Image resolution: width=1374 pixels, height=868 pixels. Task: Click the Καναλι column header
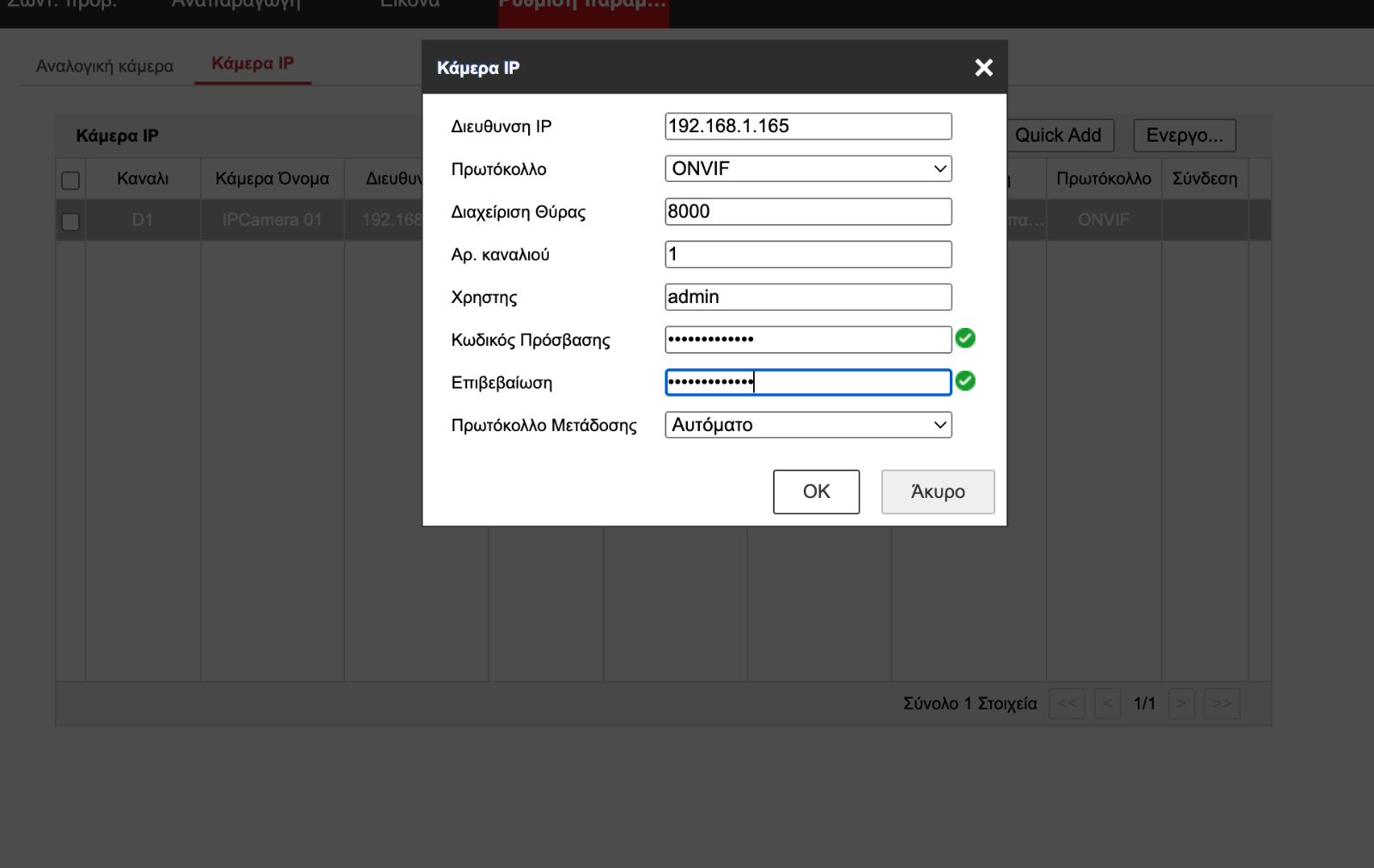coord(143,179)
